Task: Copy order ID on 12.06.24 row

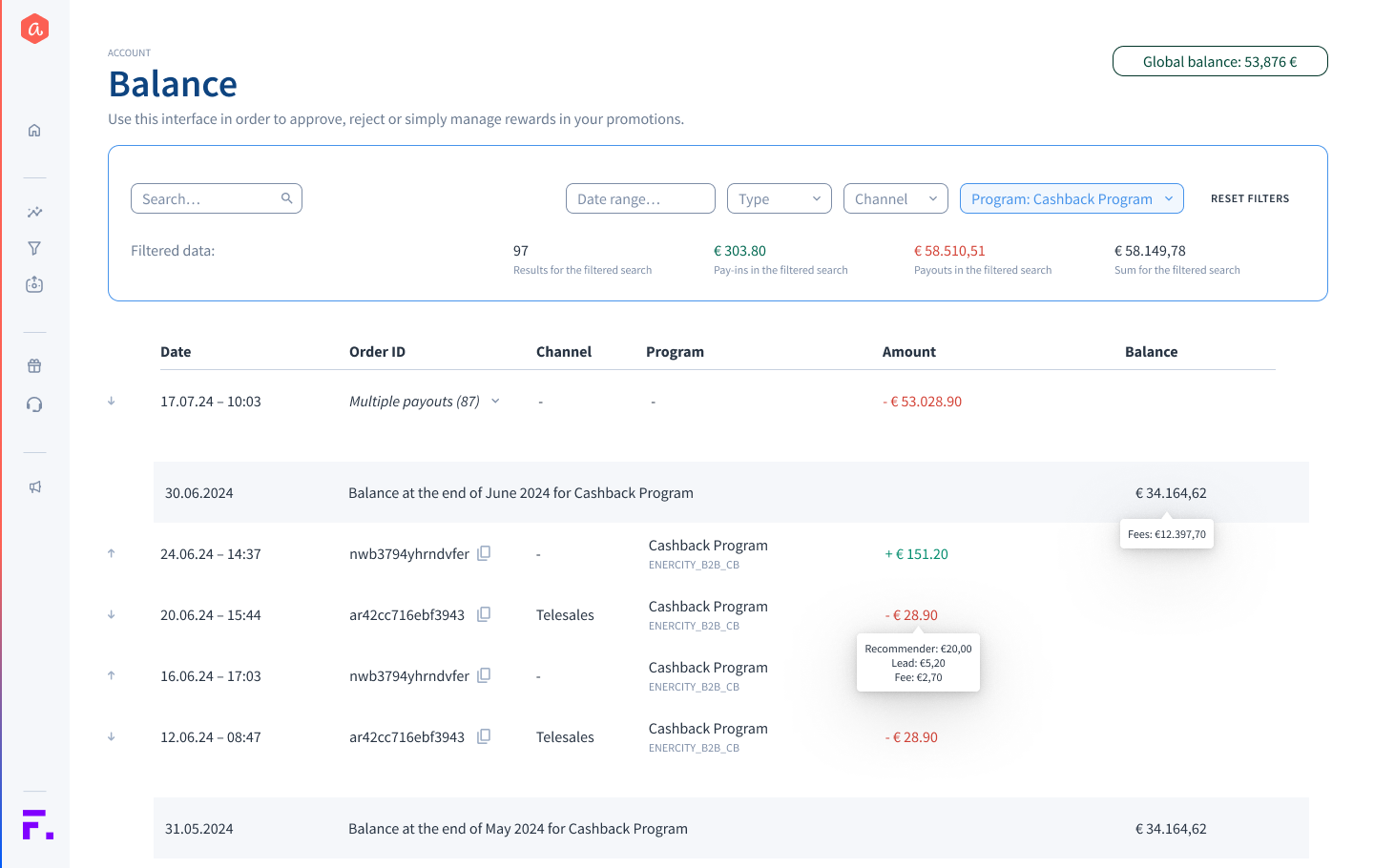Action: [x=484, y=736]
